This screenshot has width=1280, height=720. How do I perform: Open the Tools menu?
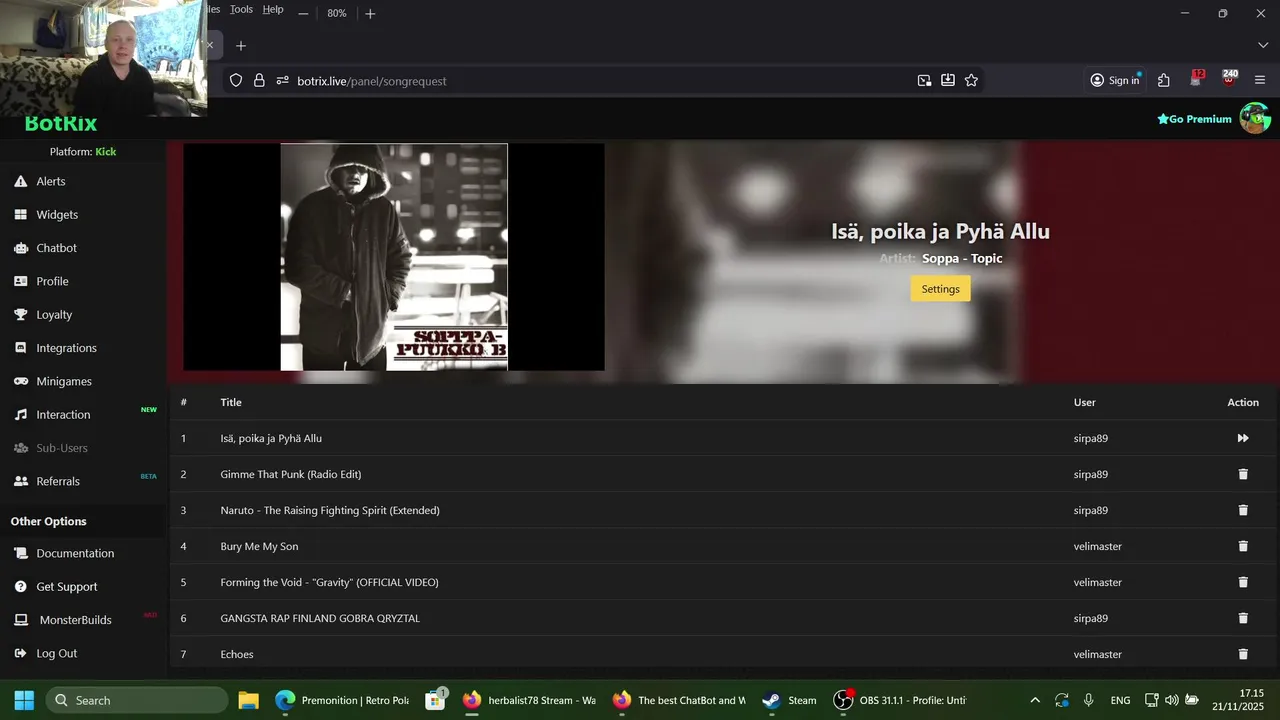241,9
